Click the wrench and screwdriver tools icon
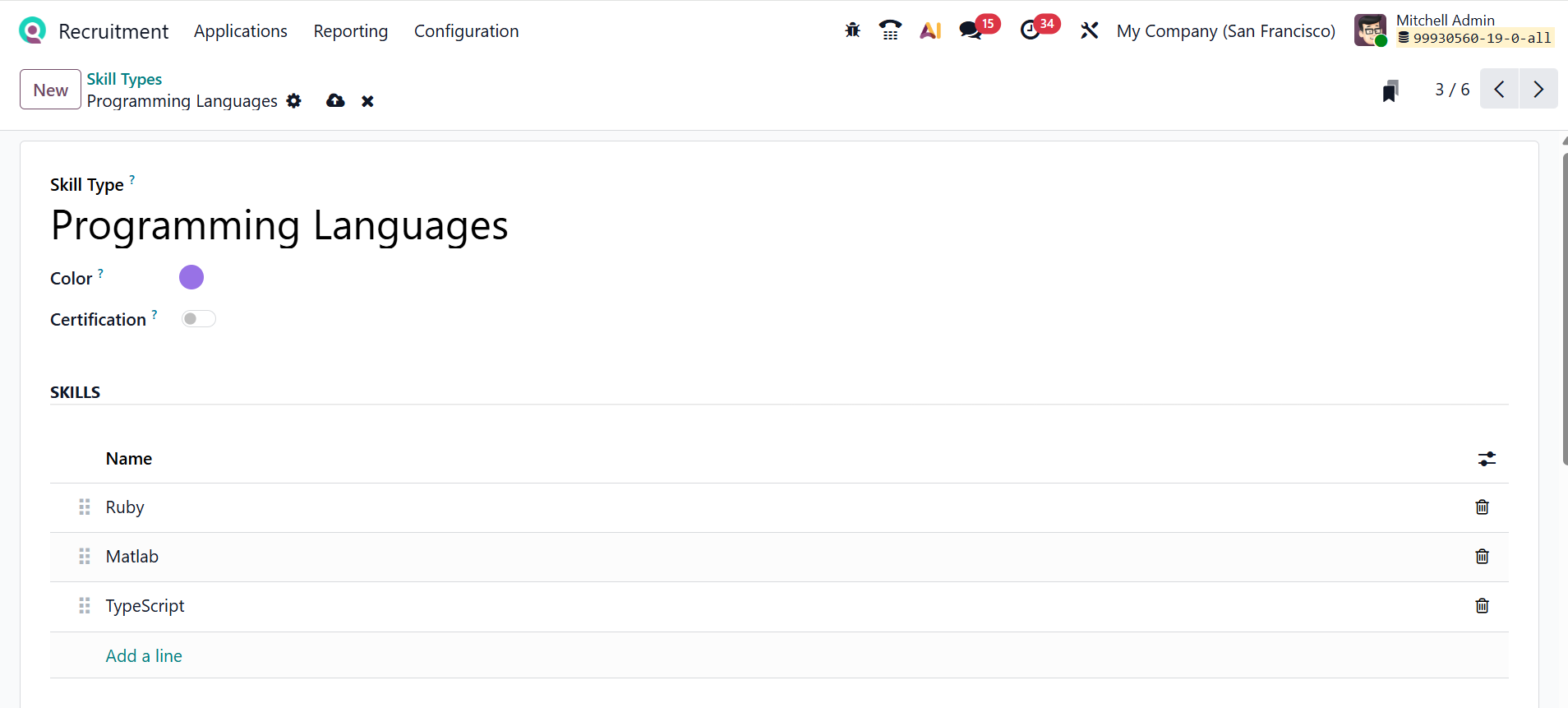The image size is (1568, 708). [x=1089, y=30]
